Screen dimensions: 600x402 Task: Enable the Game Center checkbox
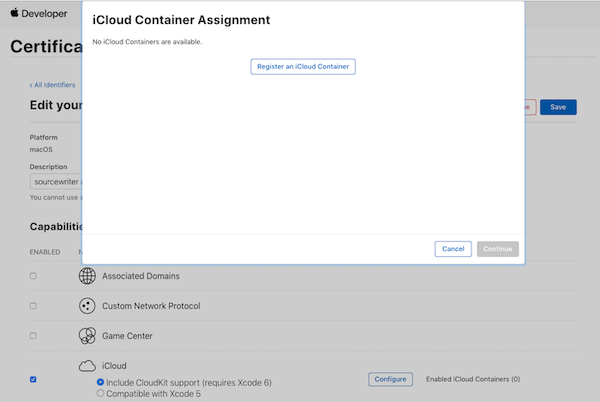pos(33,336)
